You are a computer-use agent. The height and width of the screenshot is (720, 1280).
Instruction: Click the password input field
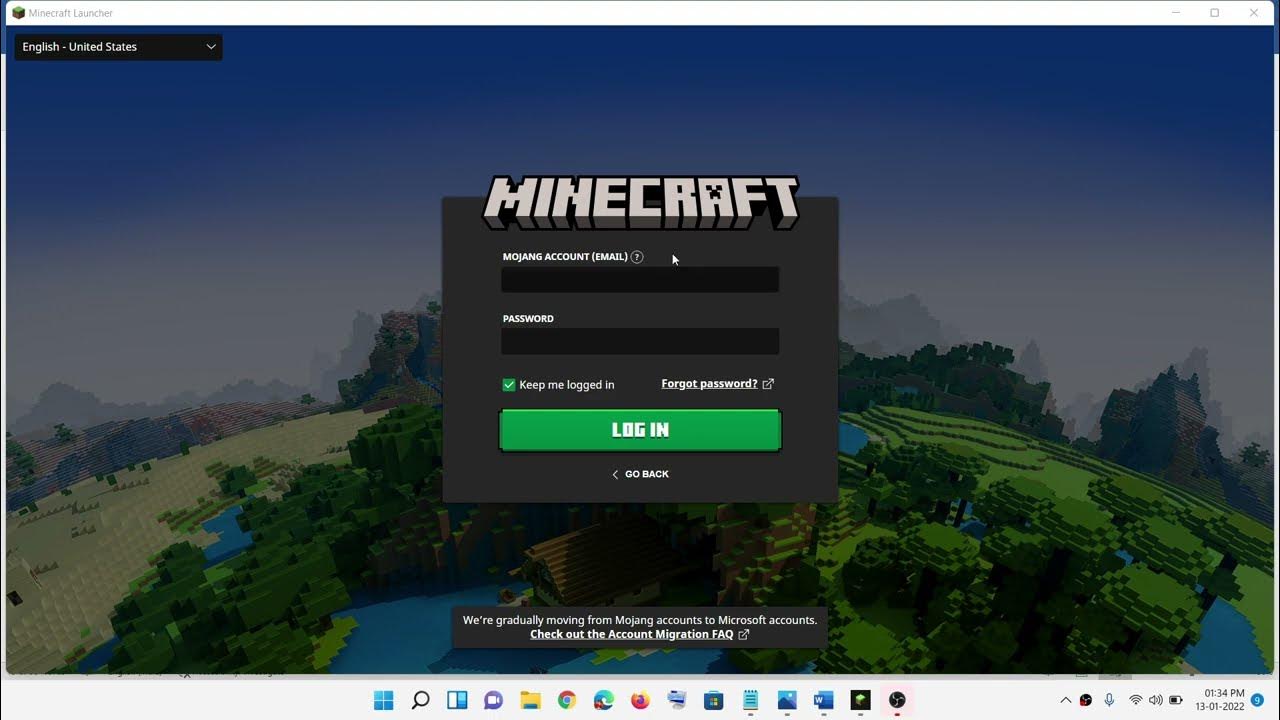click(640, 342)
